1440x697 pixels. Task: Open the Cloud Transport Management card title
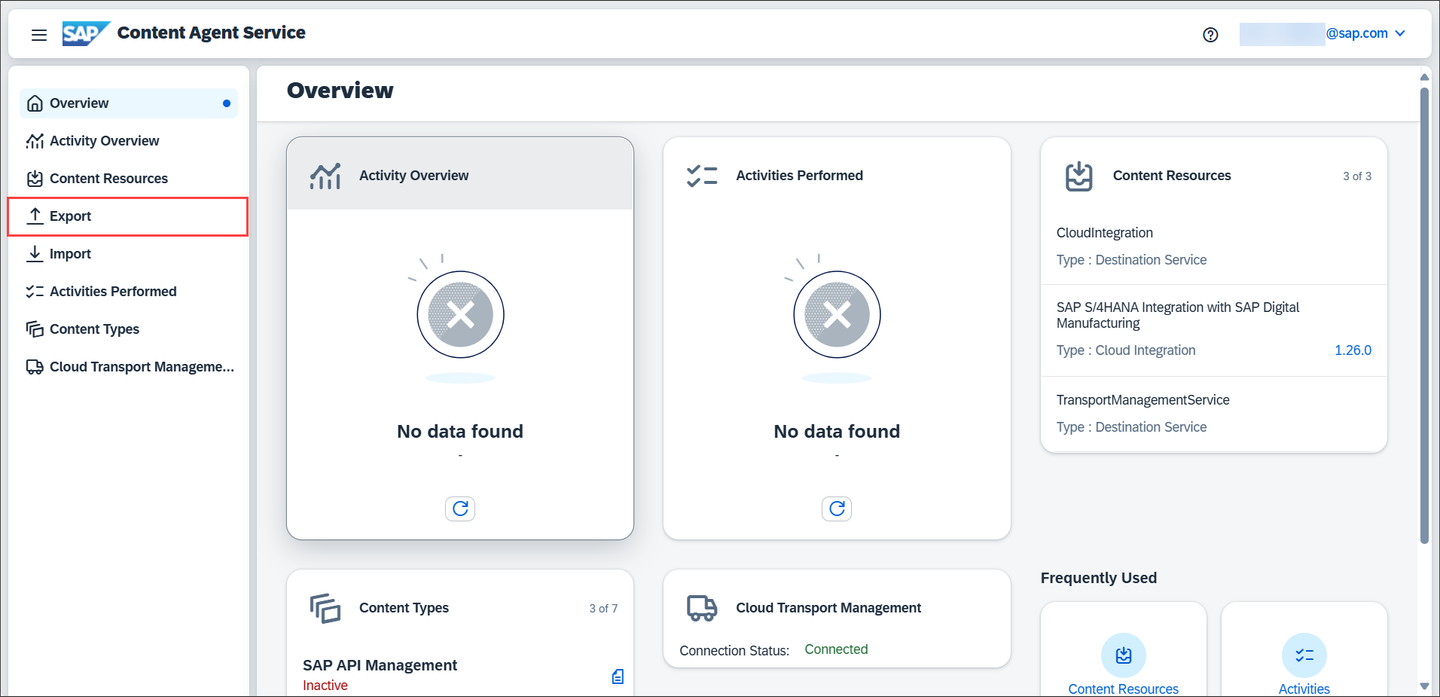[829, 608]
